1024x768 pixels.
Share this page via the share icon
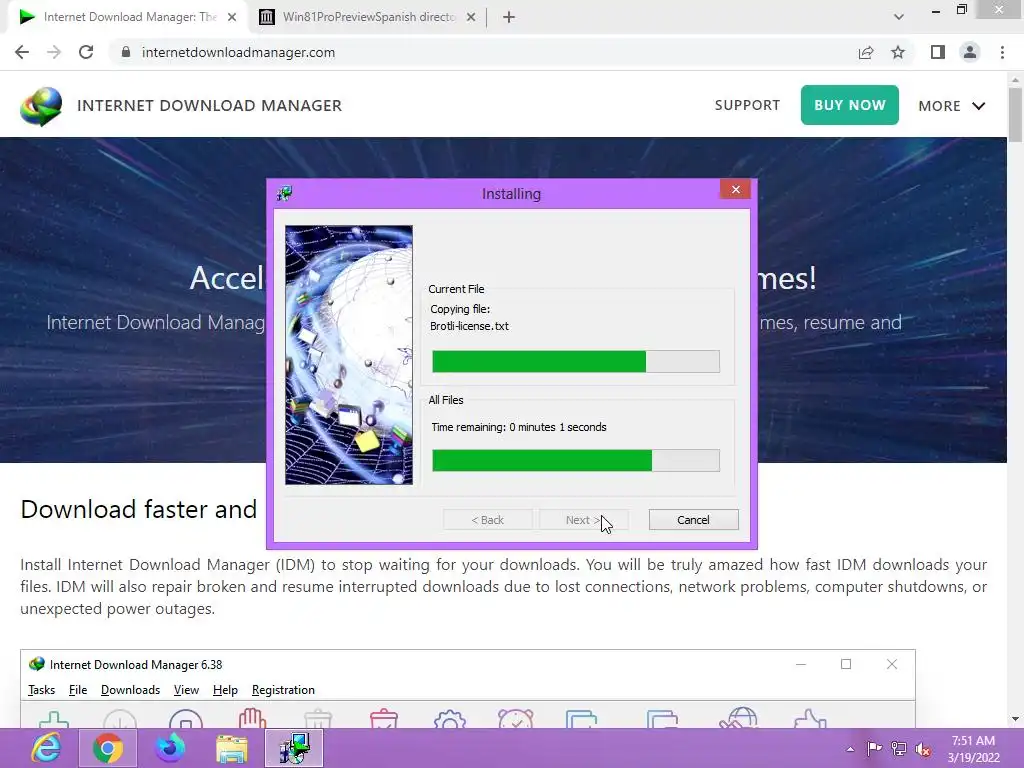pyautogui.click(x=866, y=52)
